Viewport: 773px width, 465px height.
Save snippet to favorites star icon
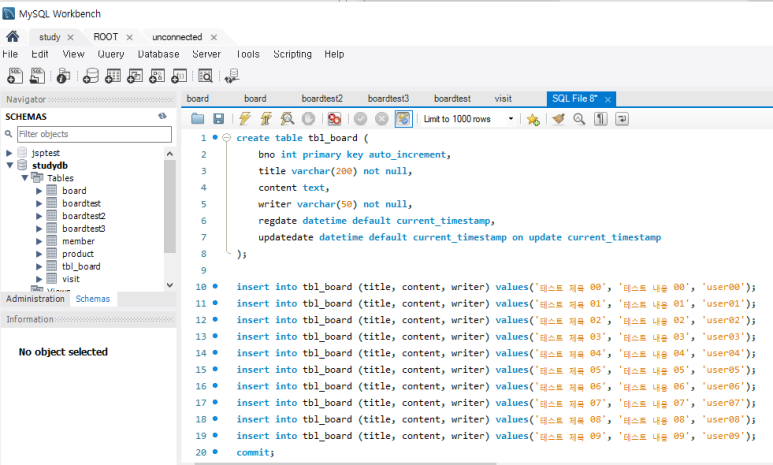[533, 119]
